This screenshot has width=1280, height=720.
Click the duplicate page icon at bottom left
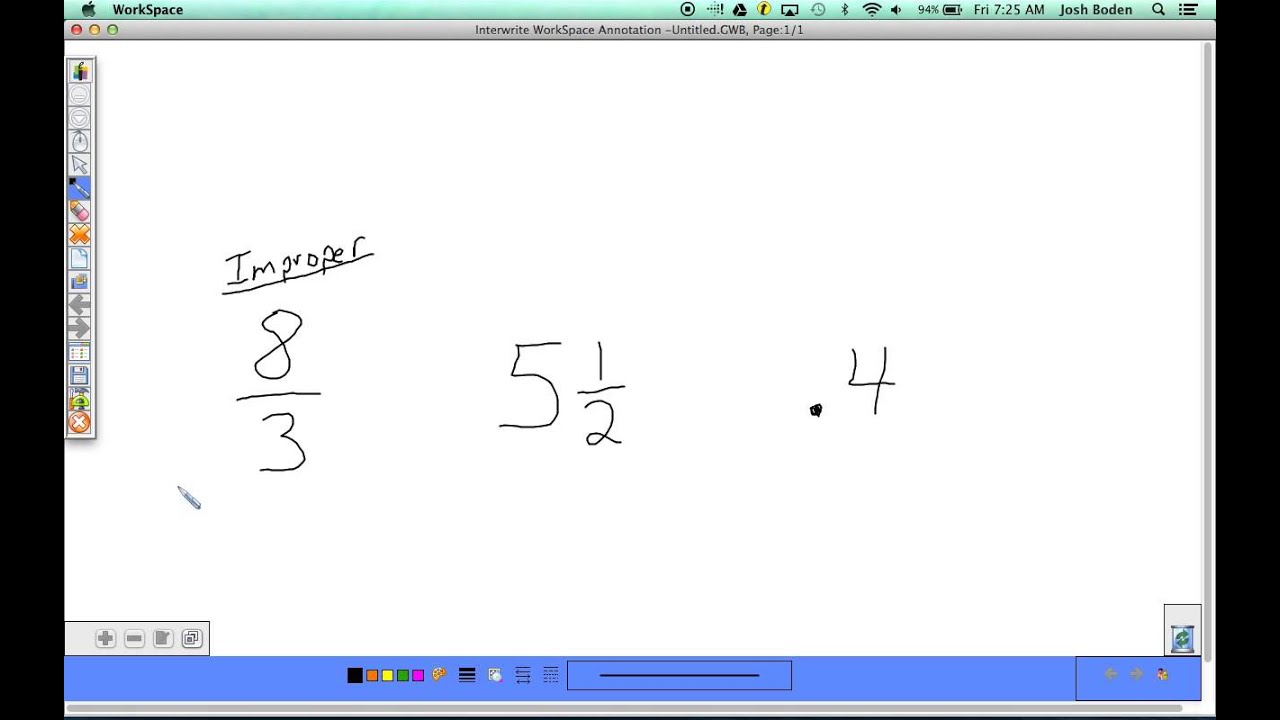[192, 638]
